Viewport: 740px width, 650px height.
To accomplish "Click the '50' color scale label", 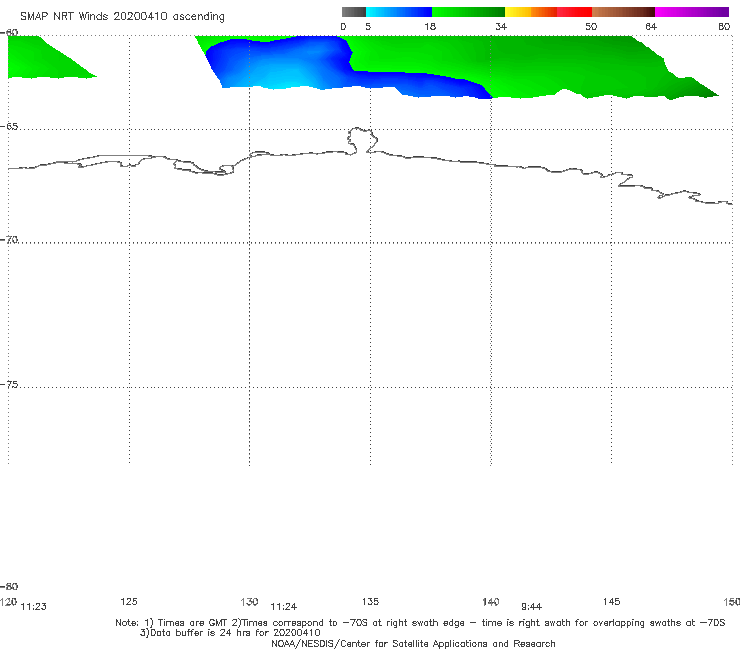I will 591,26.
